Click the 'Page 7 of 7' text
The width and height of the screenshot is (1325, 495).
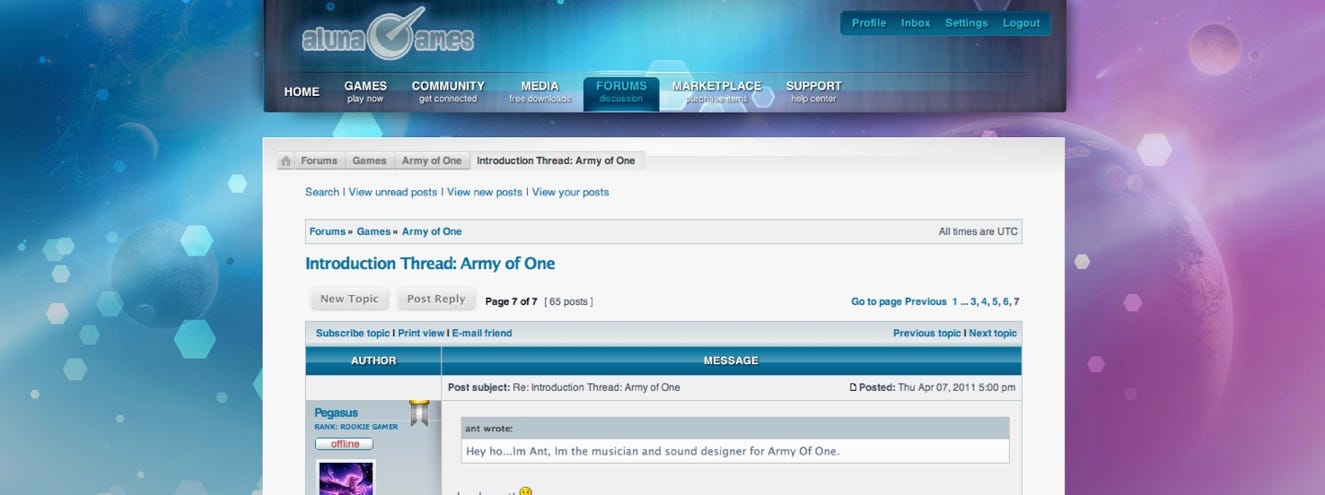click(511, 301)
